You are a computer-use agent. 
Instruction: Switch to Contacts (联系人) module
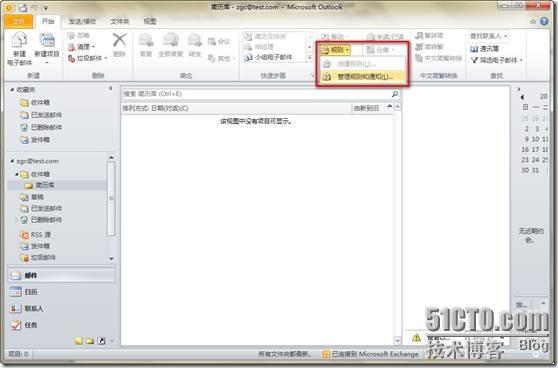[x=61, y=308]
